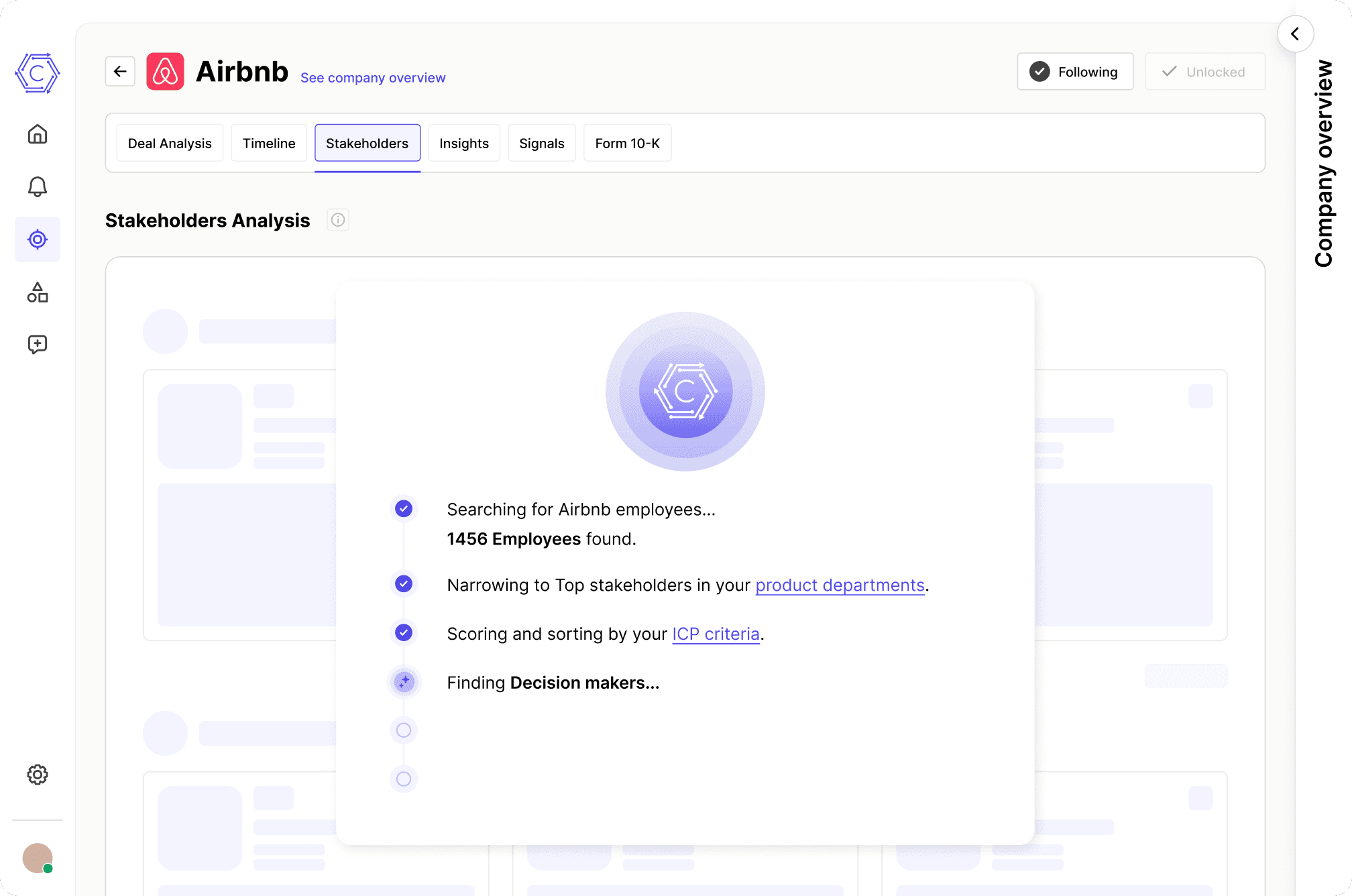Click See company overview link
1352x896 pixels.
click(x=373, y=78)
